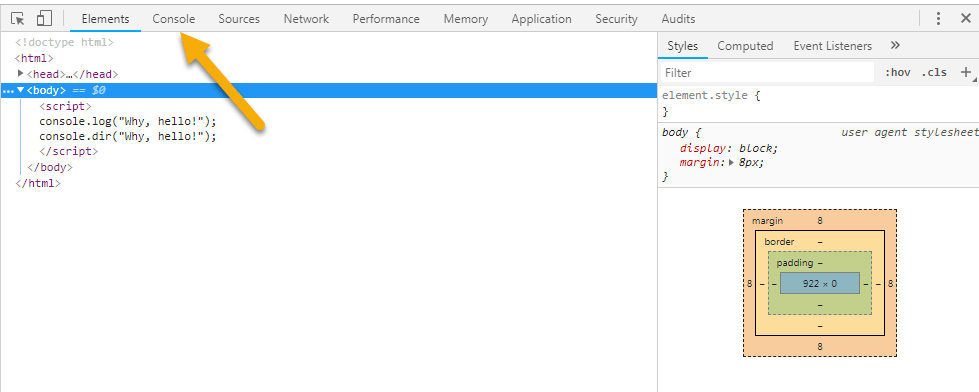Click the ellipsis beside the body element
Viewport: 979px width, 392px height.
tap(7, 91)
